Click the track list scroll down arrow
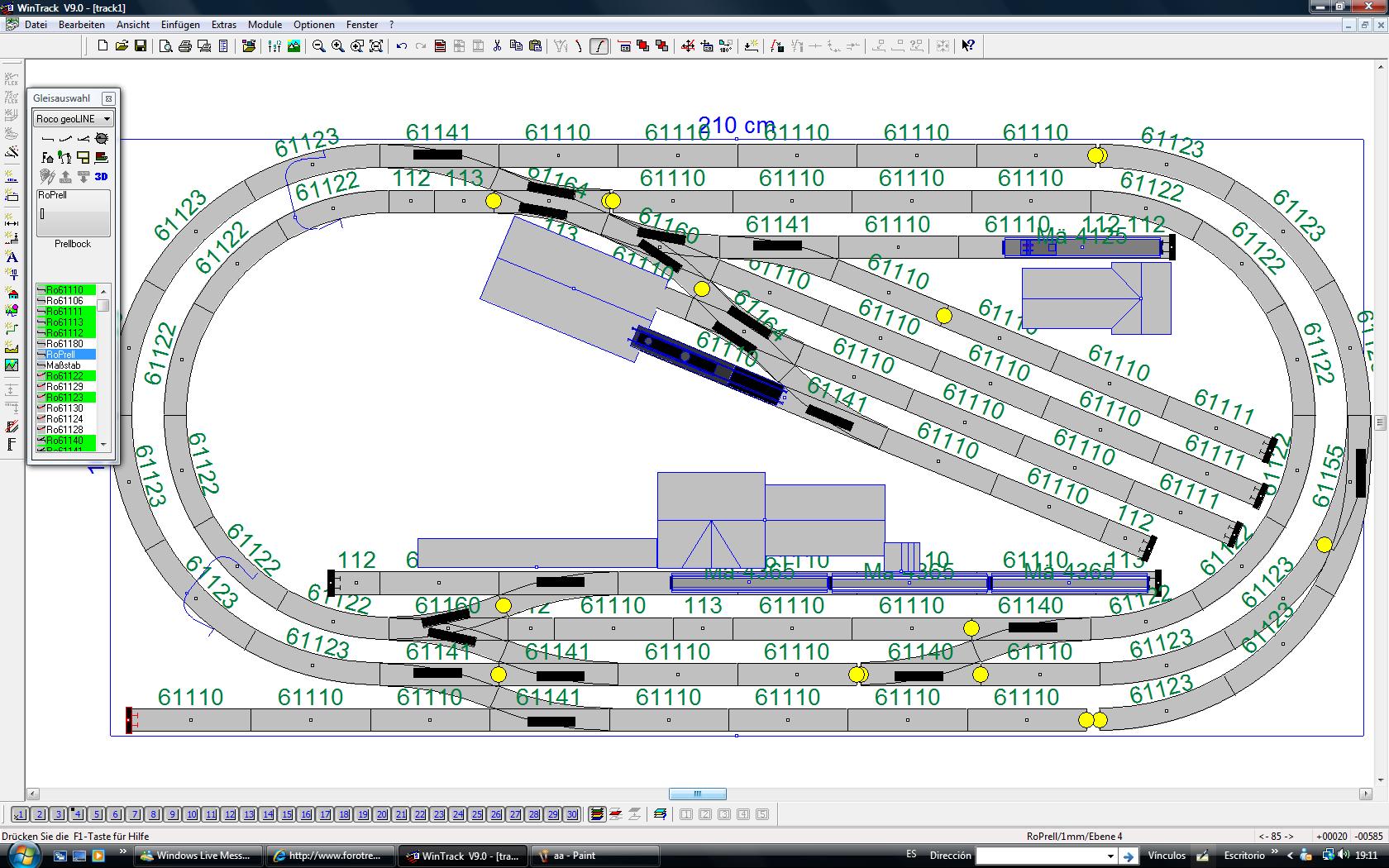Screen dimensions: 1389x868 coord(103,445)
